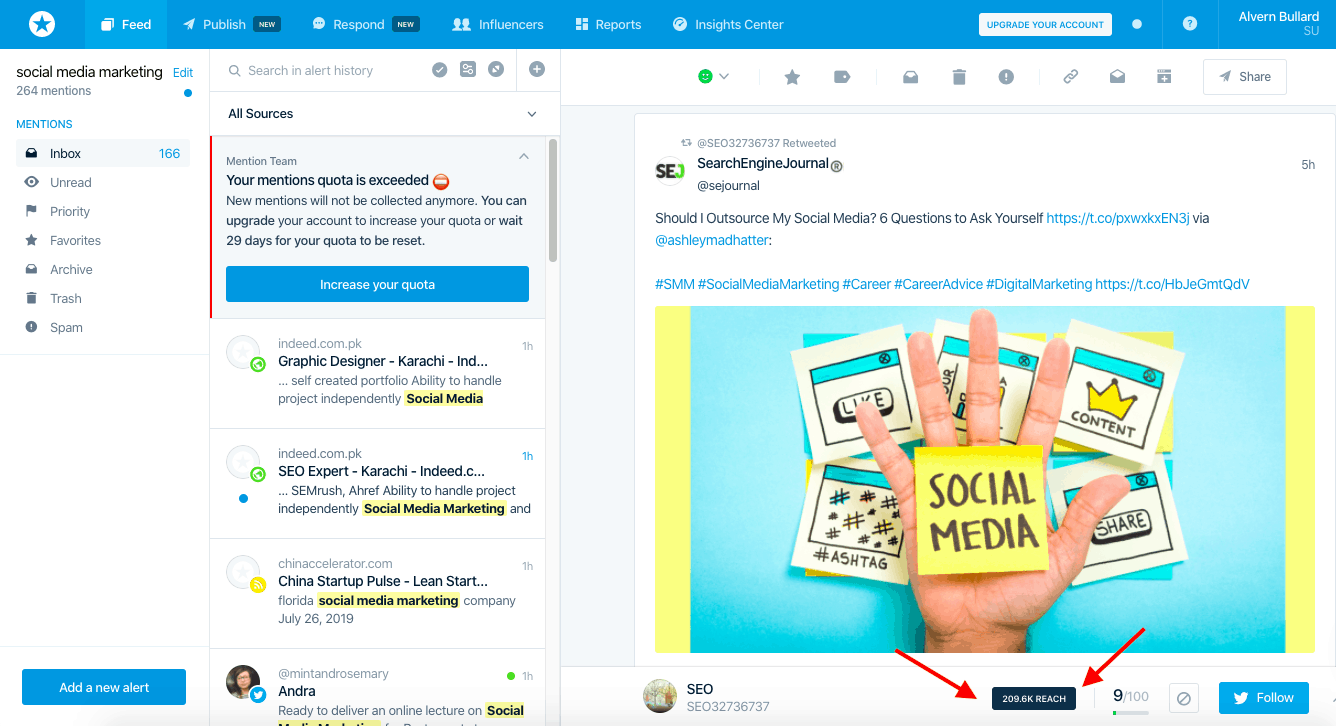1336x726 pixels.
Task: Open the Feed tab
Action: click(x=126, y=24)
